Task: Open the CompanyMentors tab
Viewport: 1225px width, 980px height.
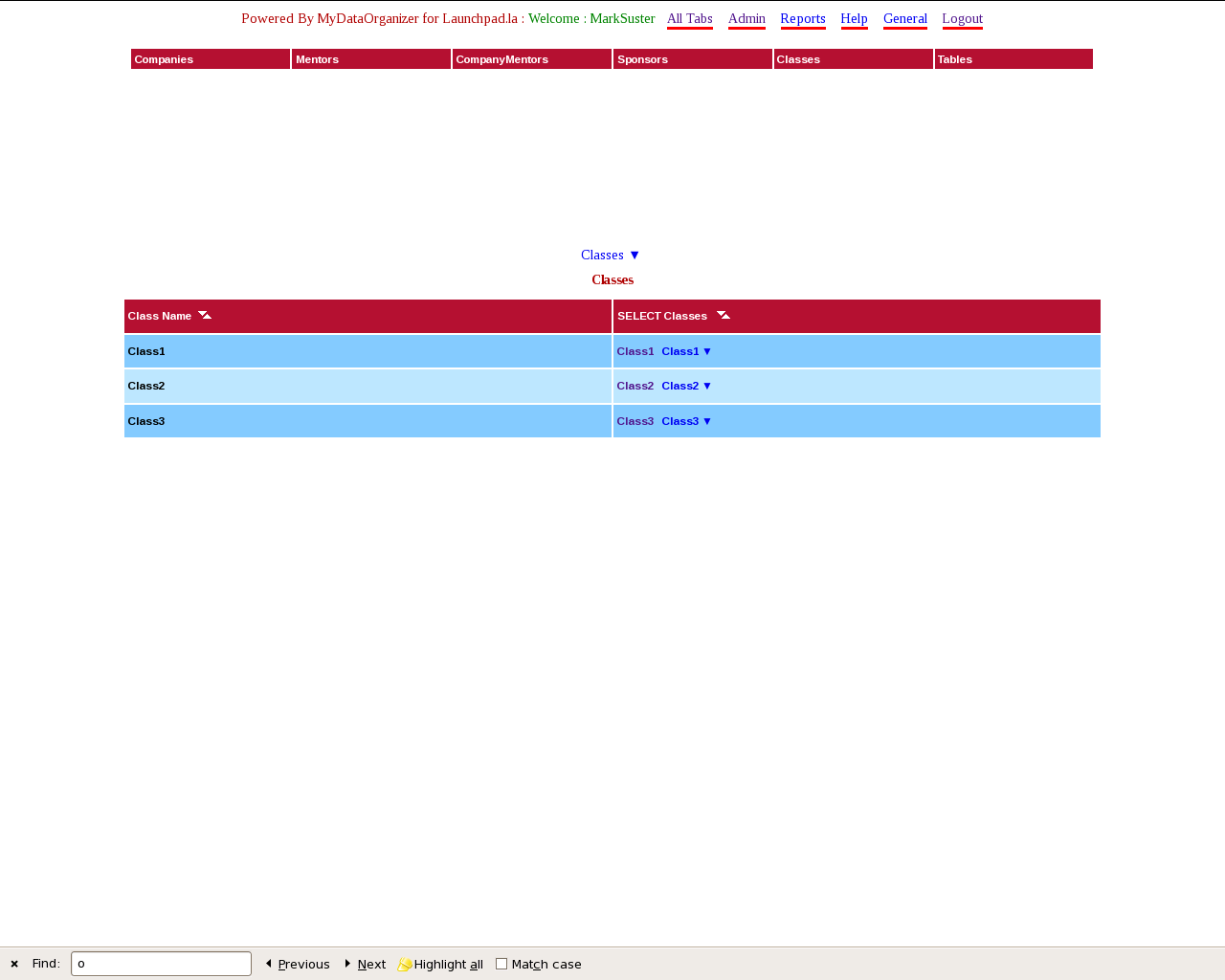Action: coord(532,59)
